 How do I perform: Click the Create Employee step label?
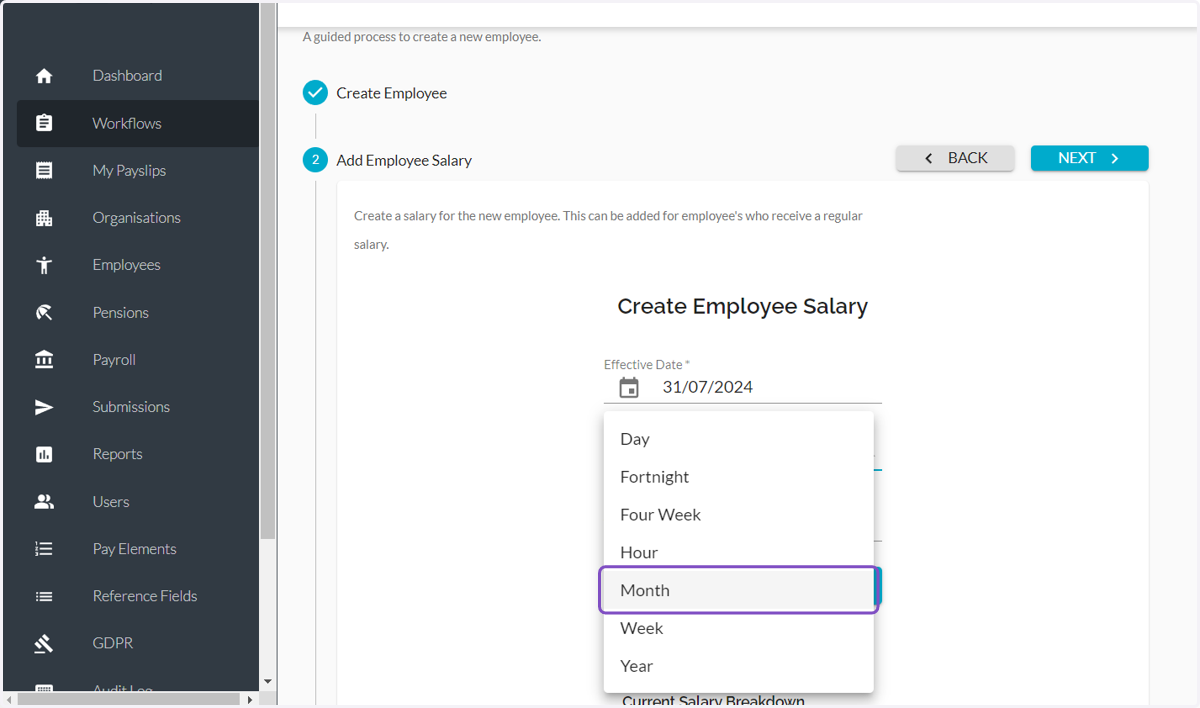coord(392,93)
